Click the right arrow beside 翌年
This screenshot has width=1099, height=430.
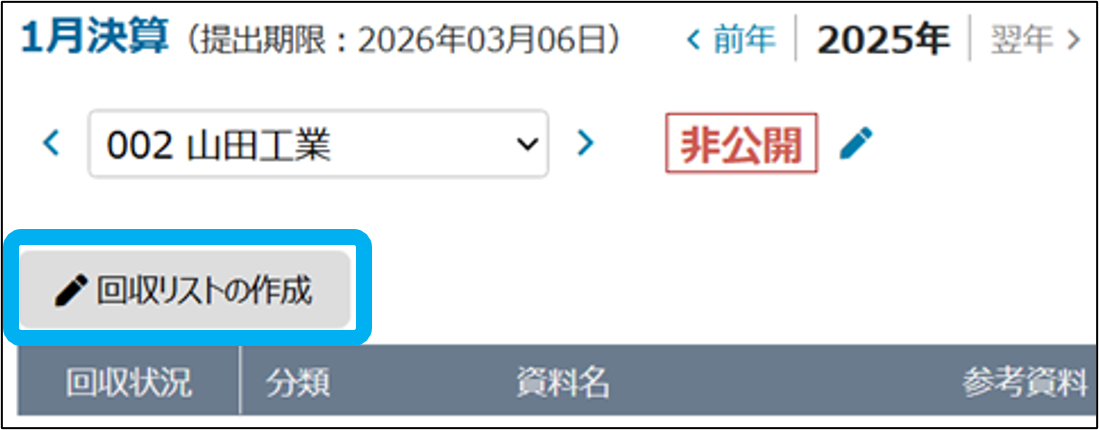tap(1072, 40)
